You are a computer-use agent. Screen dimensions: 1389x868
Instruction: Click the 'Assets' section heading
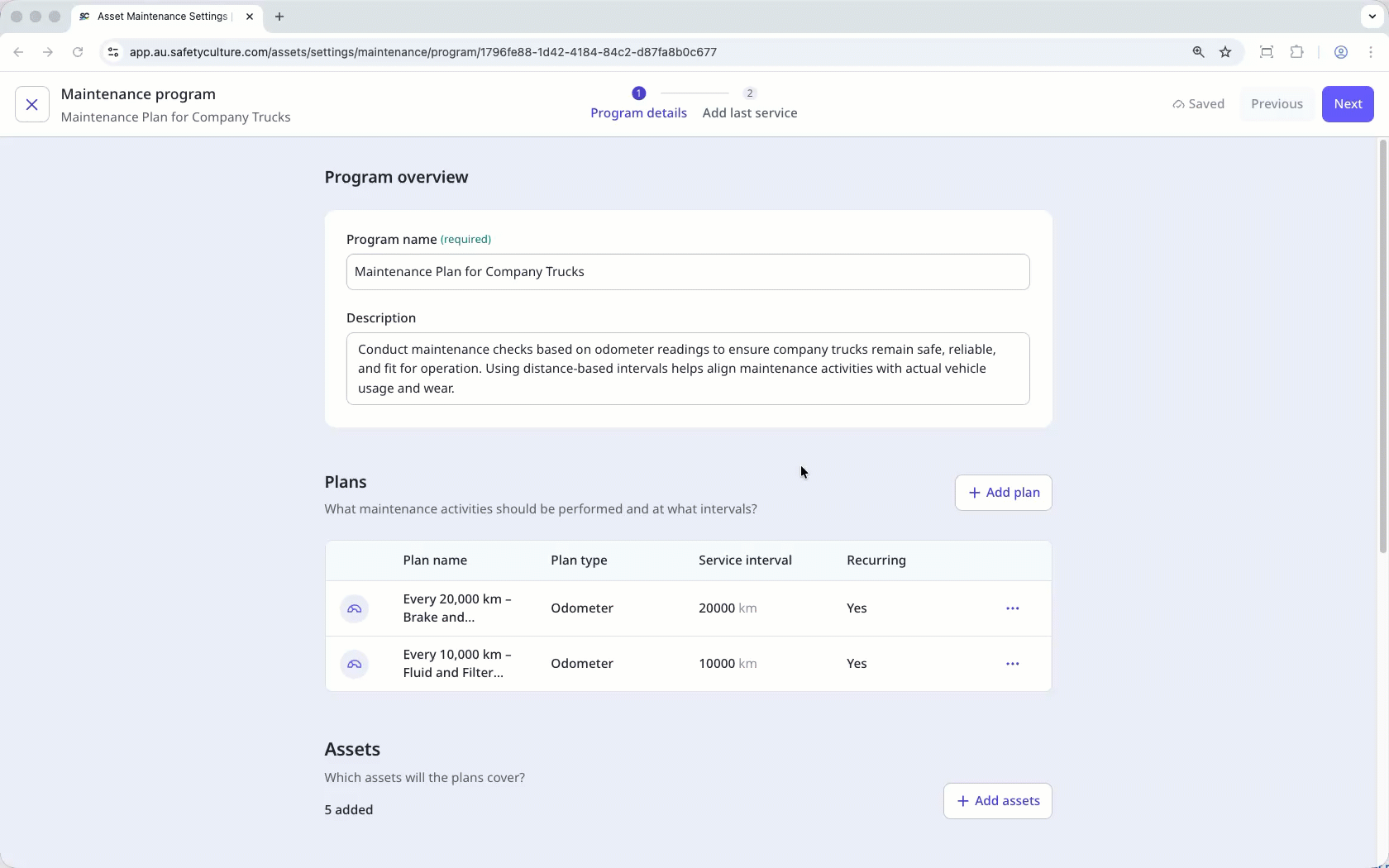(x=352, y=749)
